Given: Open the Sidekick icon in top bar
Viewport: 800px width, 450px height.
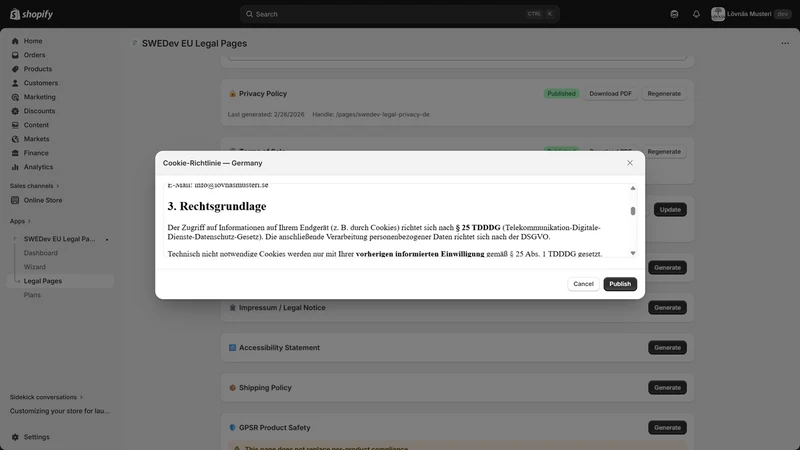Looking at the screenshot, I should (674, 14).
